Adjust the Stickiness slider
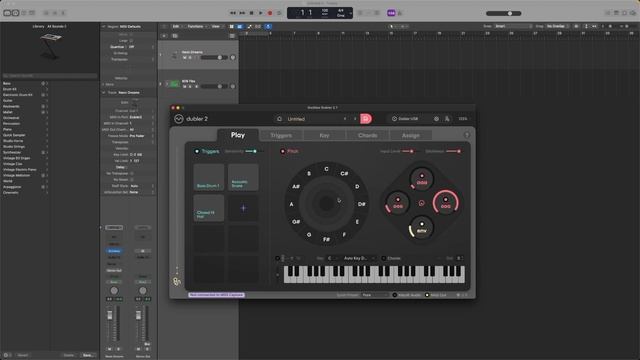This screenshot has width=640, height=360. click(454, 151)
